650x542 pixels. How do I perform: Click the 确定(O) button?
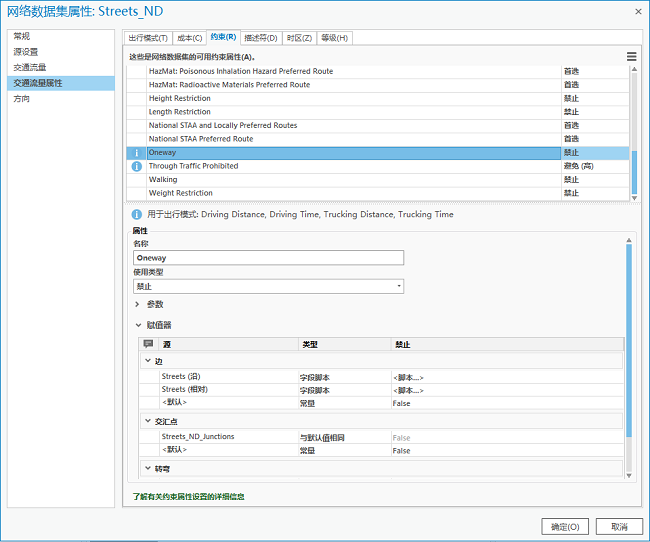click(x=564, y=526)
